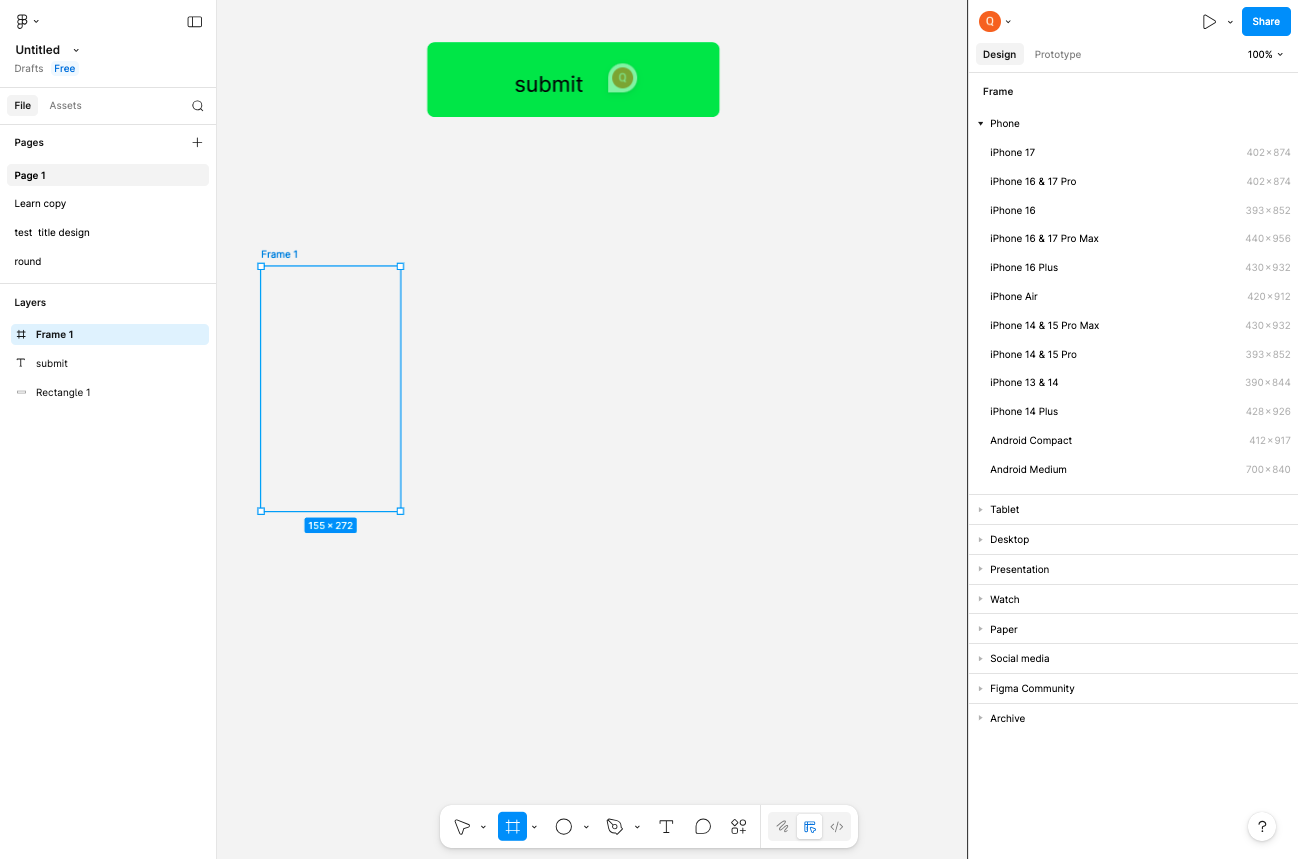The image size is (1298, 859).
Task: Select the Comment tool
Action: coord(703,827)
